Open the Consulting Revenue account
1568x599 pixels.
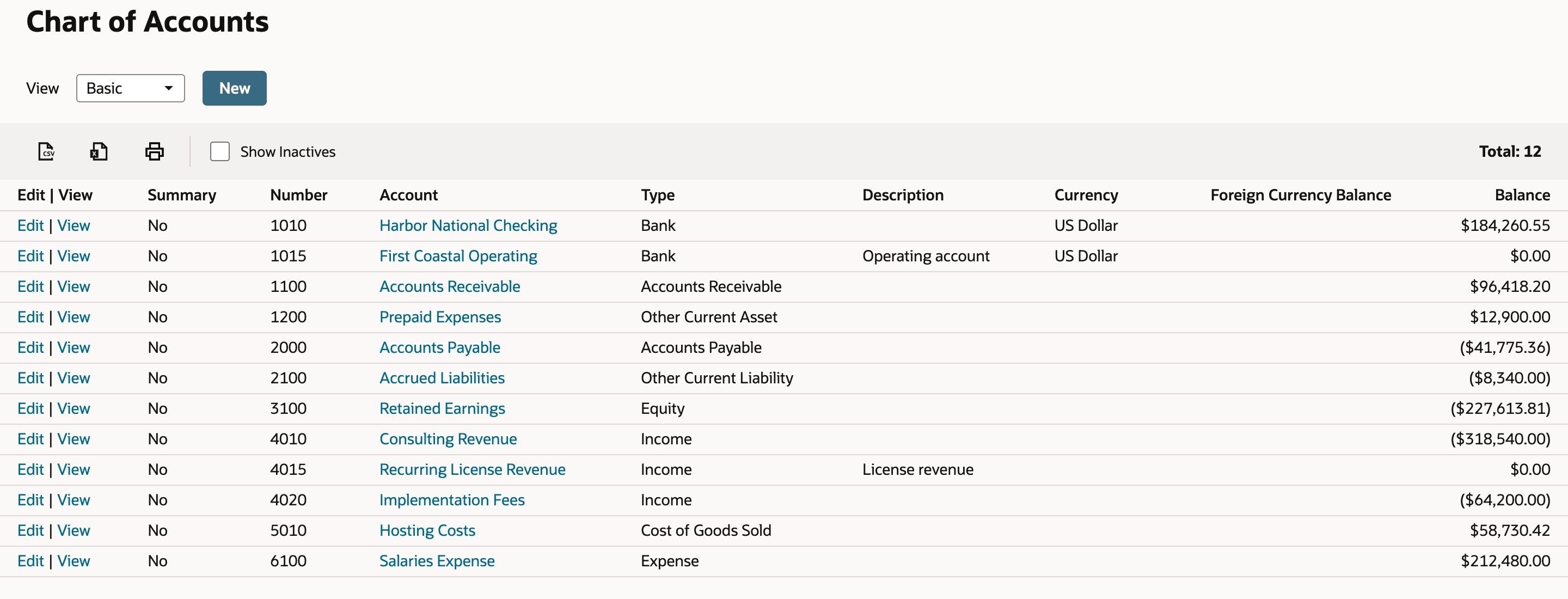pyautogui.click(x=448, y=439)
